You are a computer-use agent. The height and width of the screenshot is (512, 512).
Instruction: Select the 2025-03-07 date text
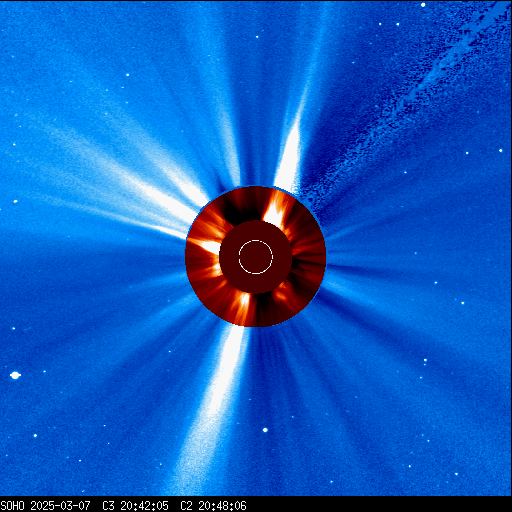[60, 506]
